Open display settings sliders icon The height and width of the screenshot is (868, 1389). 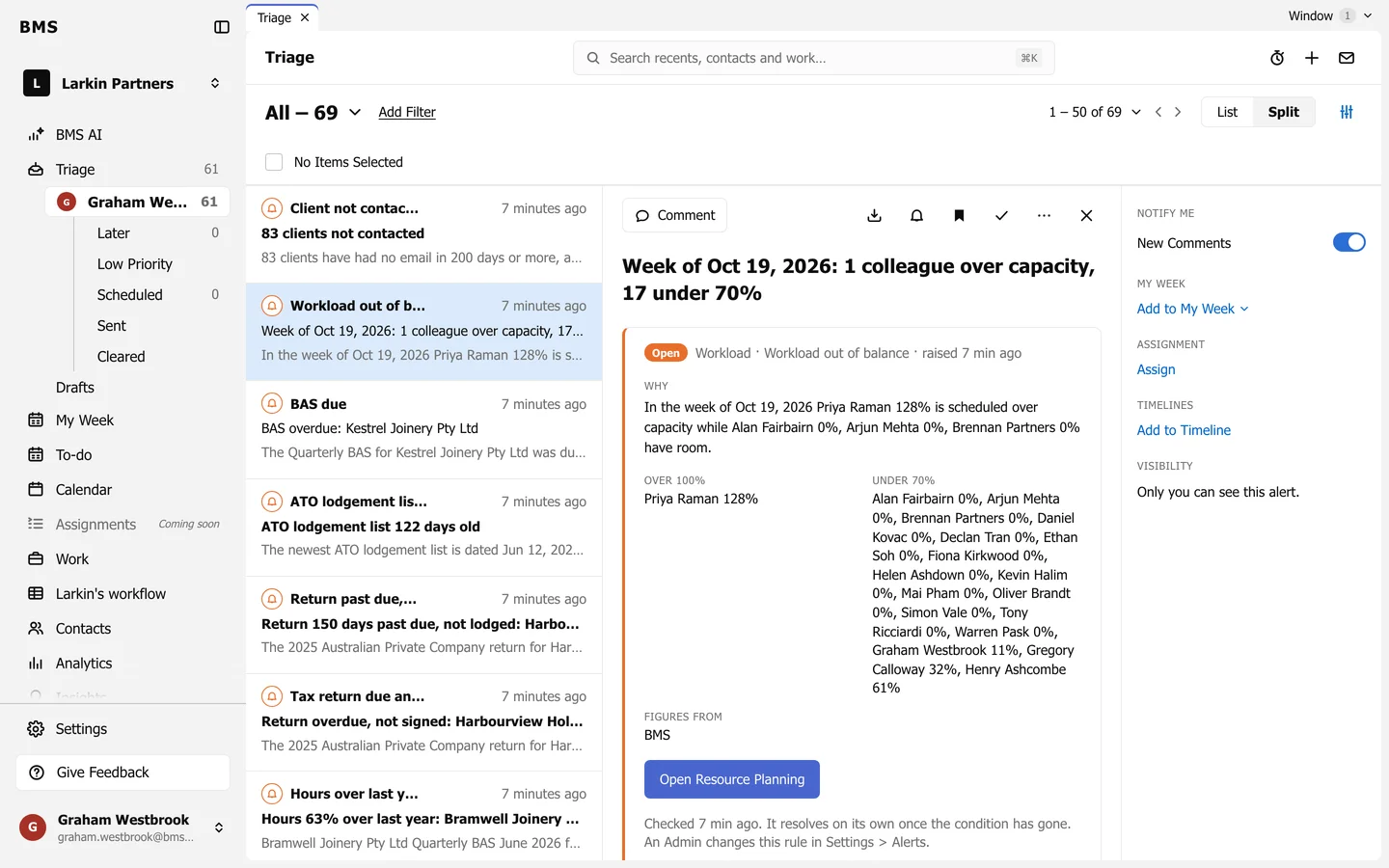click(x=1347, y=112)
